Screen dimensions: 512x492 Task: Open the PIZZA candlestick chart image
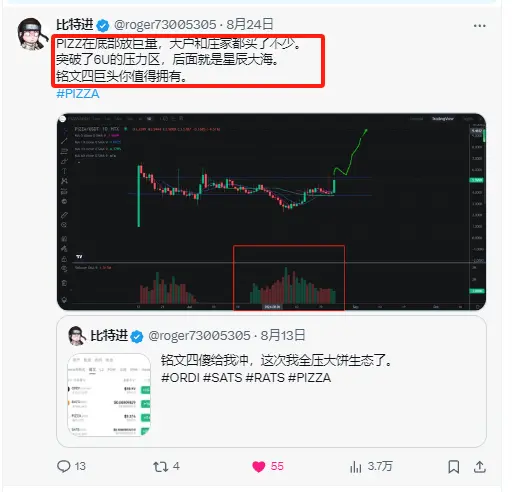click(x=271, y=212)
